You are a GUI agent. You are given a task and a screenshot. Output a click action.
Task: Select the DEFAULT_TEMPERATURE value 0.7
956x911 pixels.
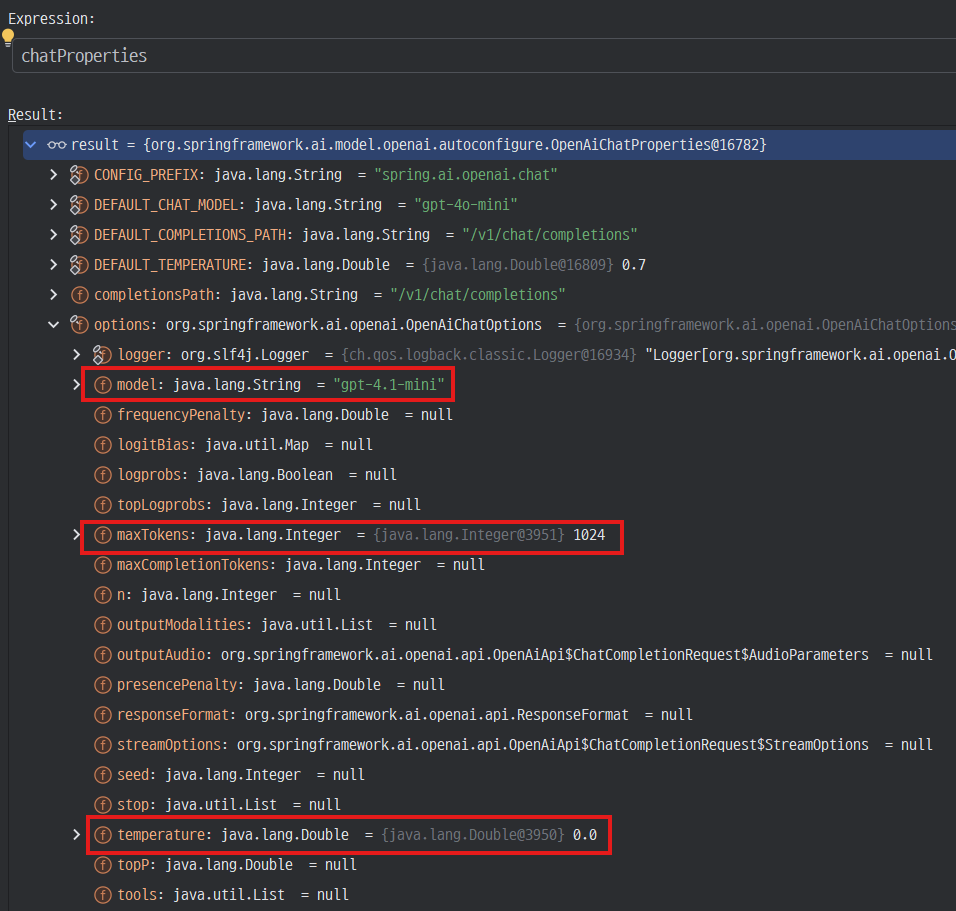(633, 265)
